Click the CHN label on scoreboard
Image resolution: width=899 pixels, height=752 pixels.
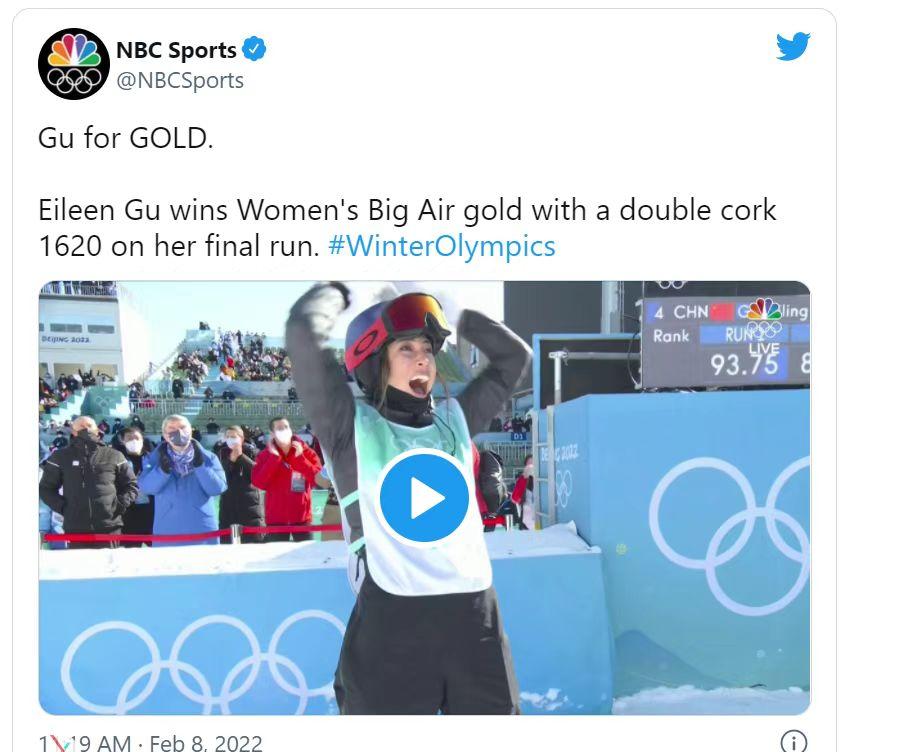[x=690, y=311]
